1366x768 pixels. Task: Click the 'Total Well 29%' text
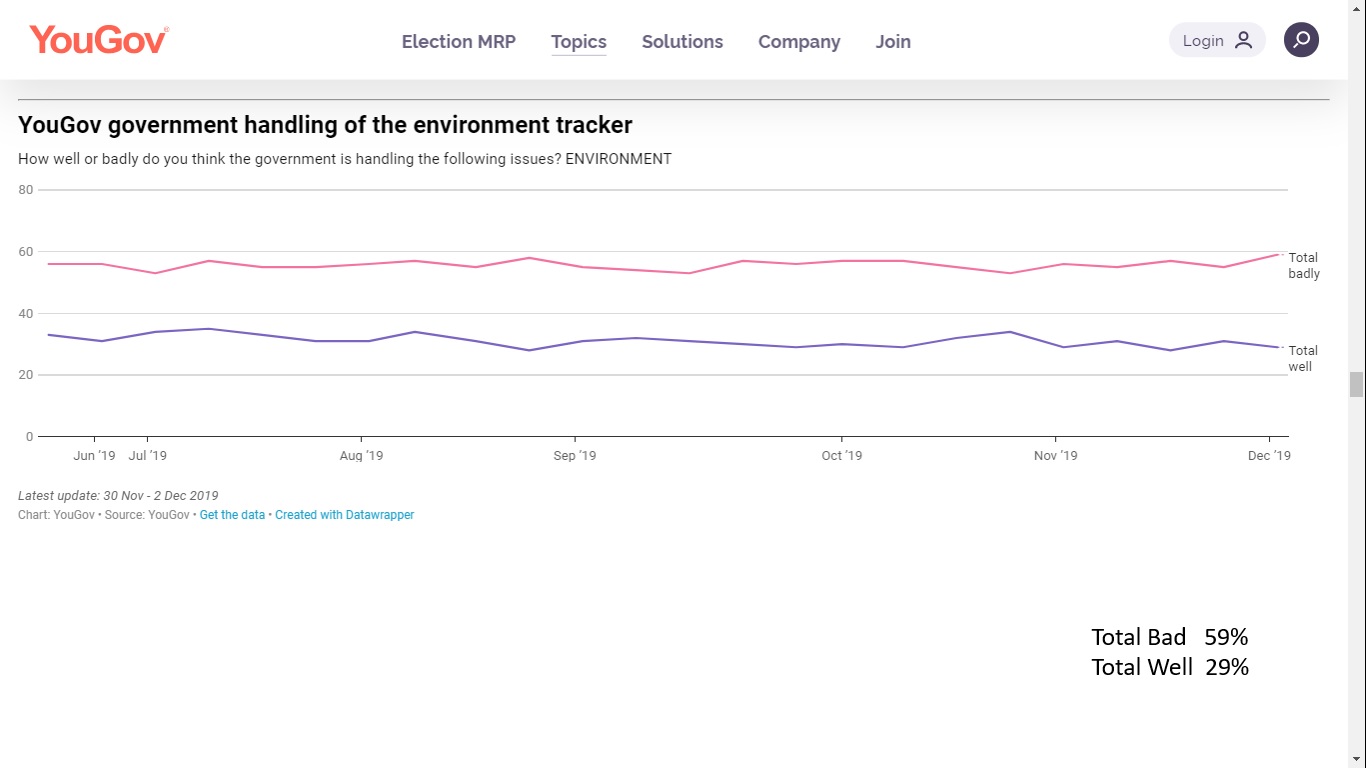(x=1170, y=667)
